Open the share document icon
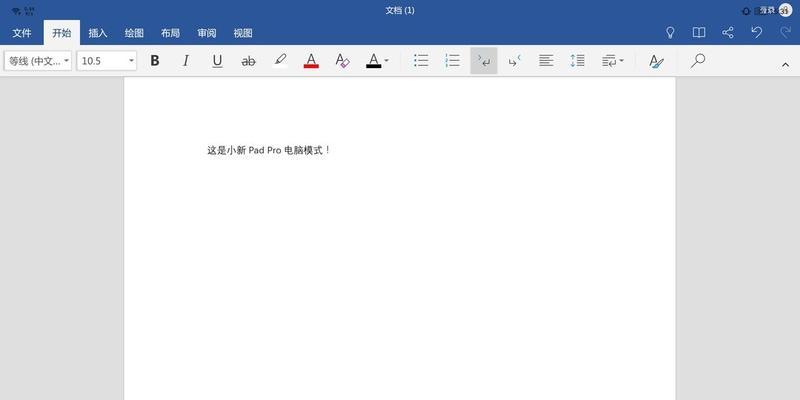 coord(728,33)
